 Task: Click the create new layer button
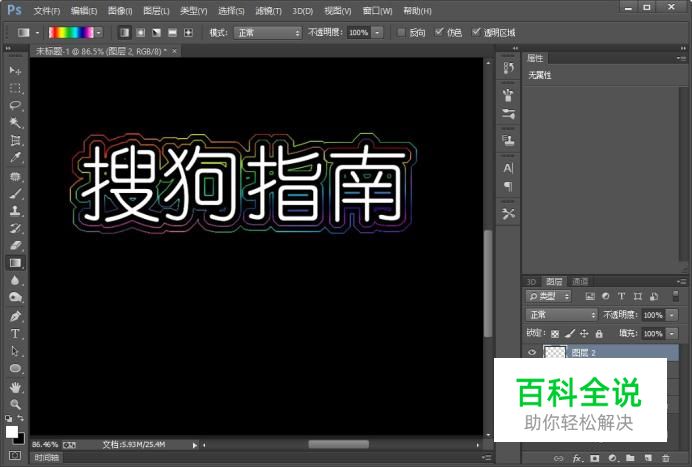point(648,458)
